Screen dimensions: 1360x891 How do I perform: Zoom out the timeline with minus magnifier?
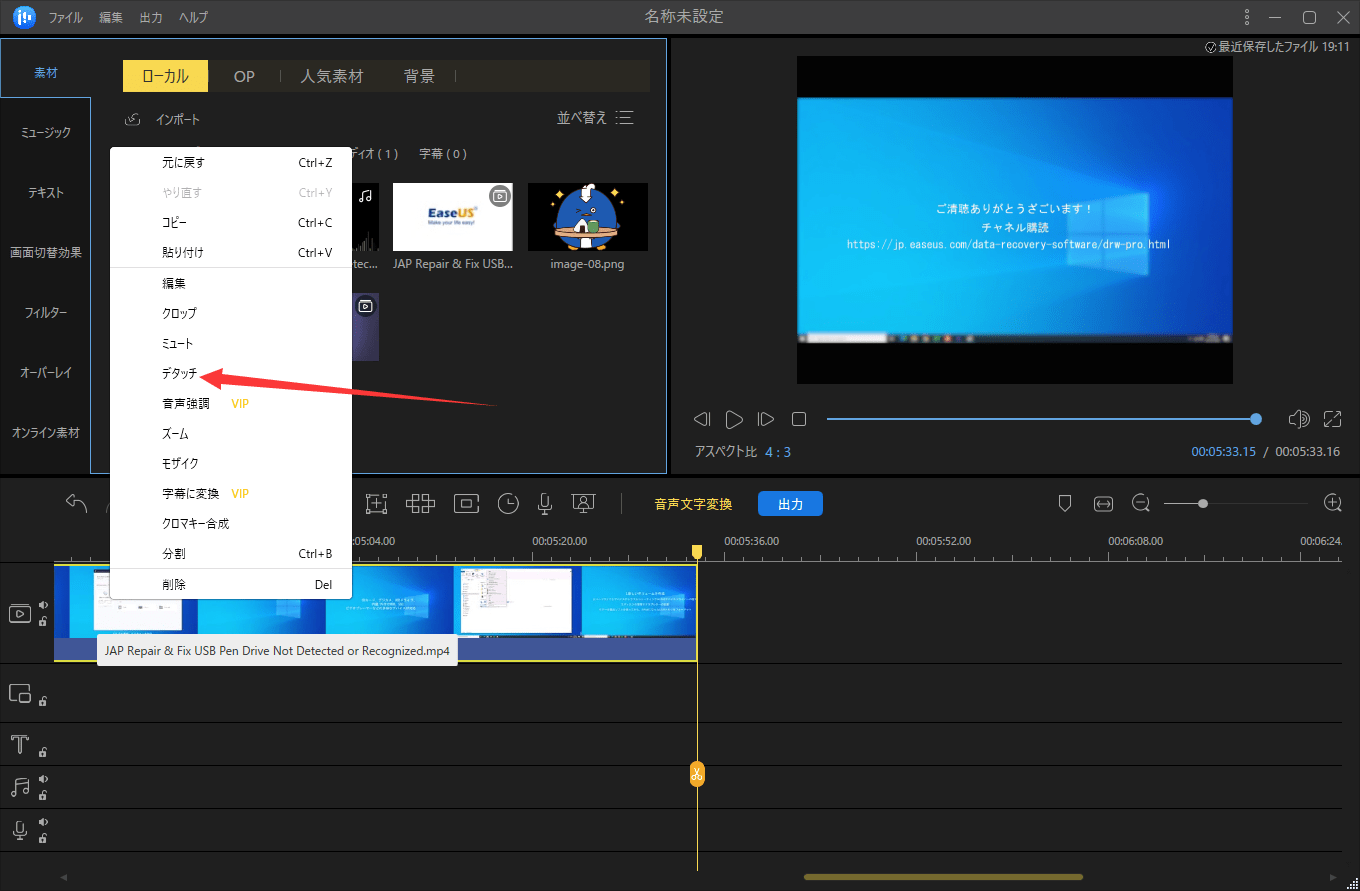point(1141,503)
